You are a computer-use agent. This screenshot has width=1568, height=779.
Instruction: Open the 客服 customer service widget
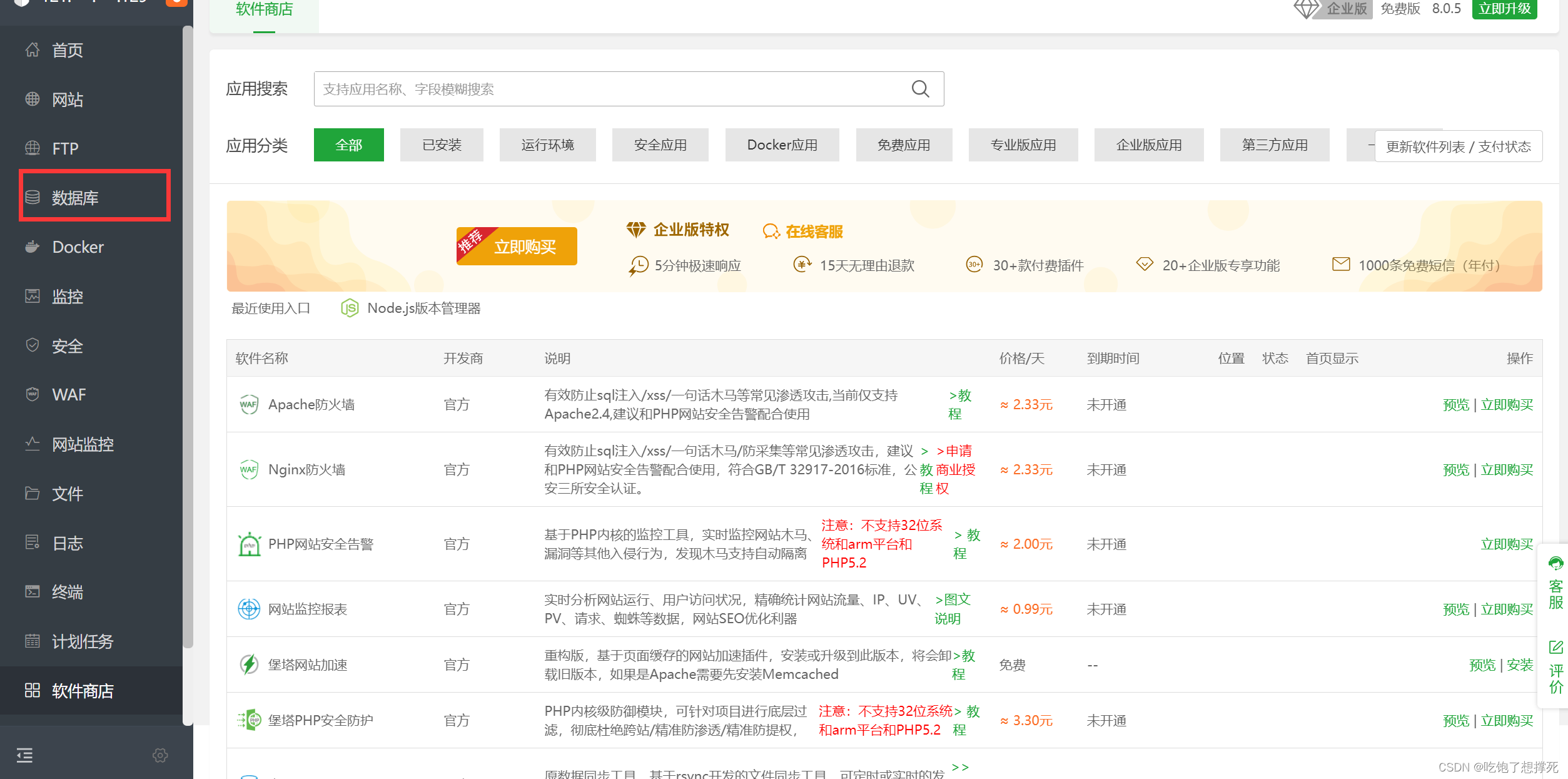tap(1555, 583)
